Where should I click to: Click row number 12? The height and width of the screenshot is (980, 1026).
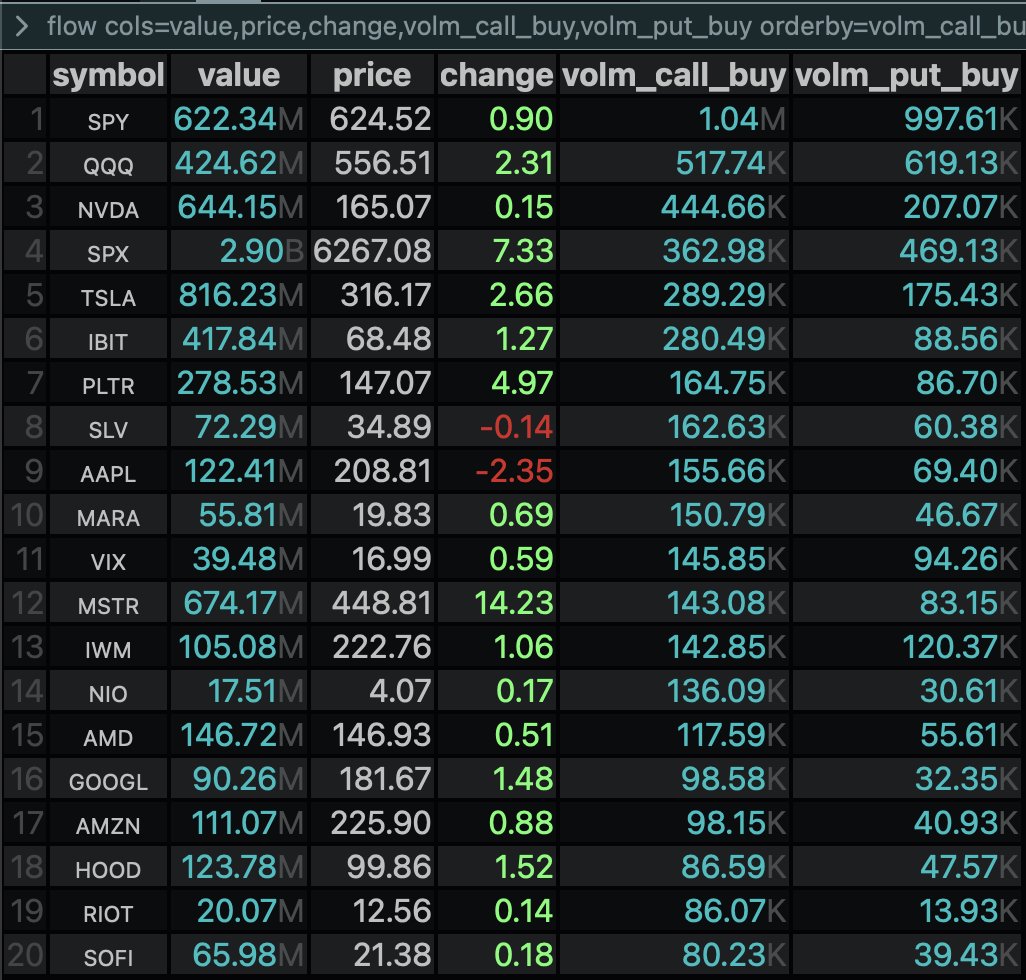(x=26, y=603)
